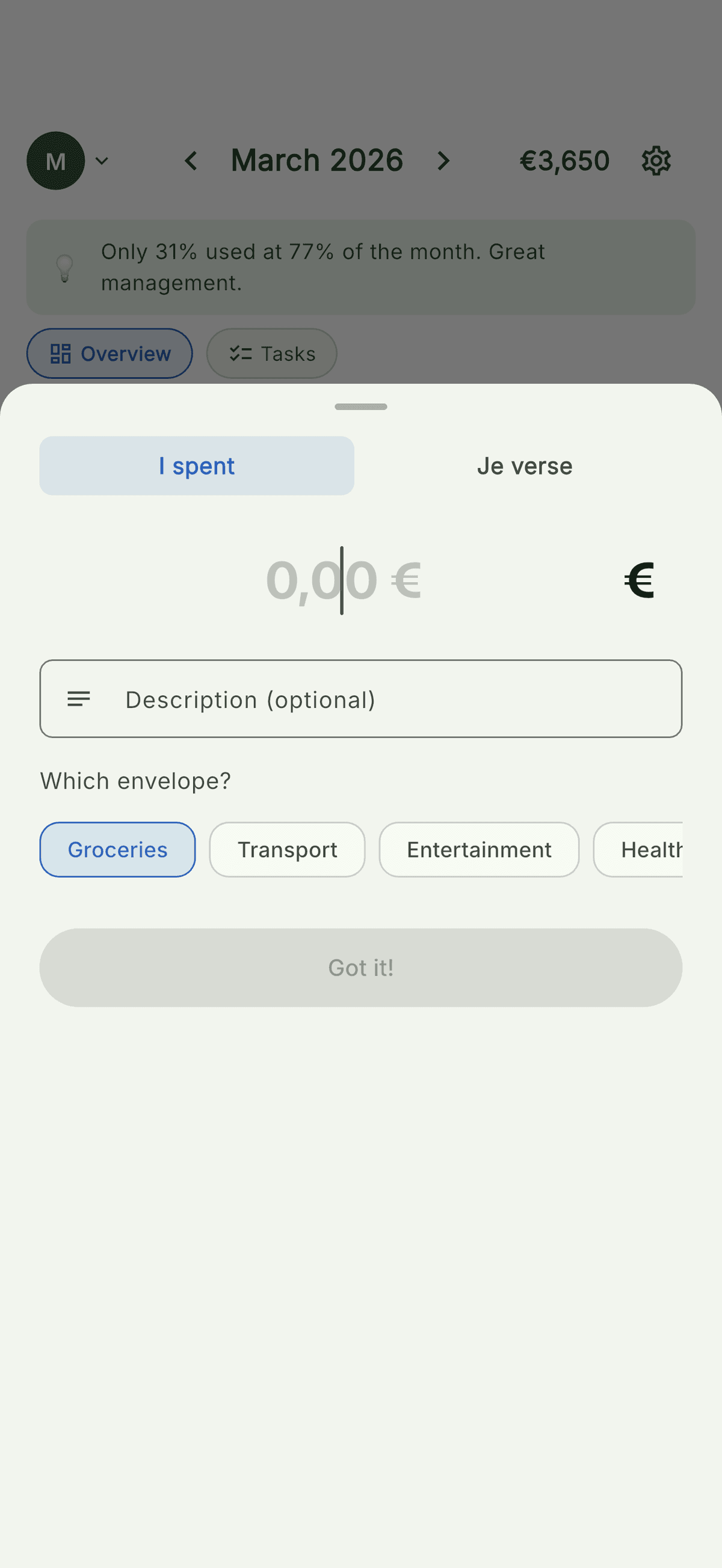Viewport: 722px width, 1568px height.
Task: Focus the Description (optional) field
Action: tap(390, 699)
